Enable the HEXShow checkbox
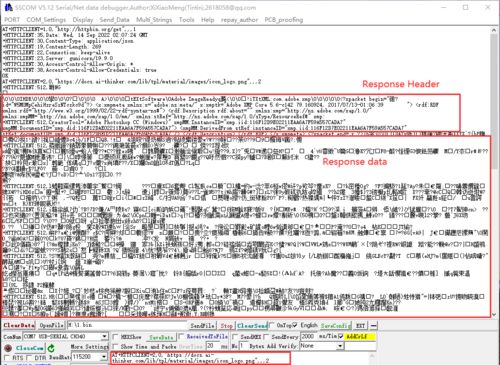500x365 pixels. pyautogui.click(x=115, y=337)
